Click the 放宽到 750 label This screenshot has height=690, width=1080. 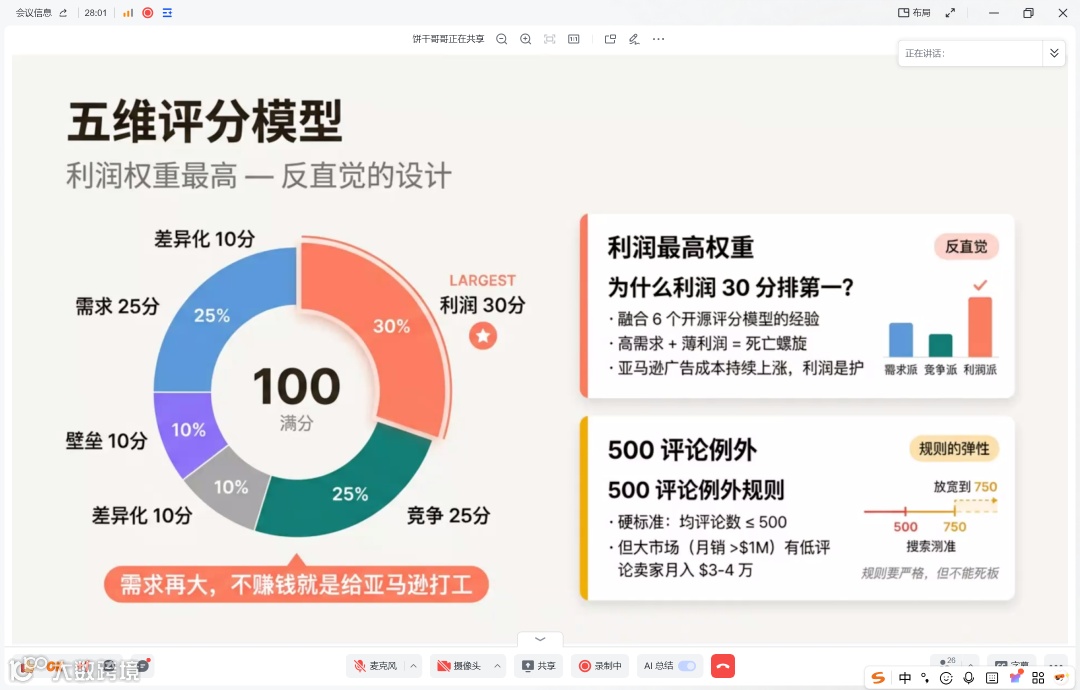[965, 486]
